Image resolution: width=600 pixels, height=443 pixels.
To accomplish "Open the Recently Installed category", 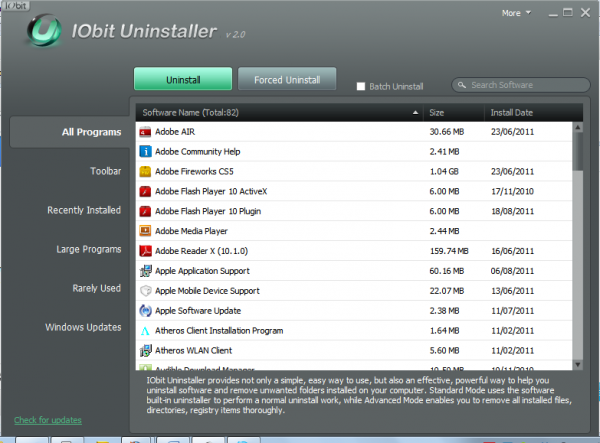I will coord(84,210).
